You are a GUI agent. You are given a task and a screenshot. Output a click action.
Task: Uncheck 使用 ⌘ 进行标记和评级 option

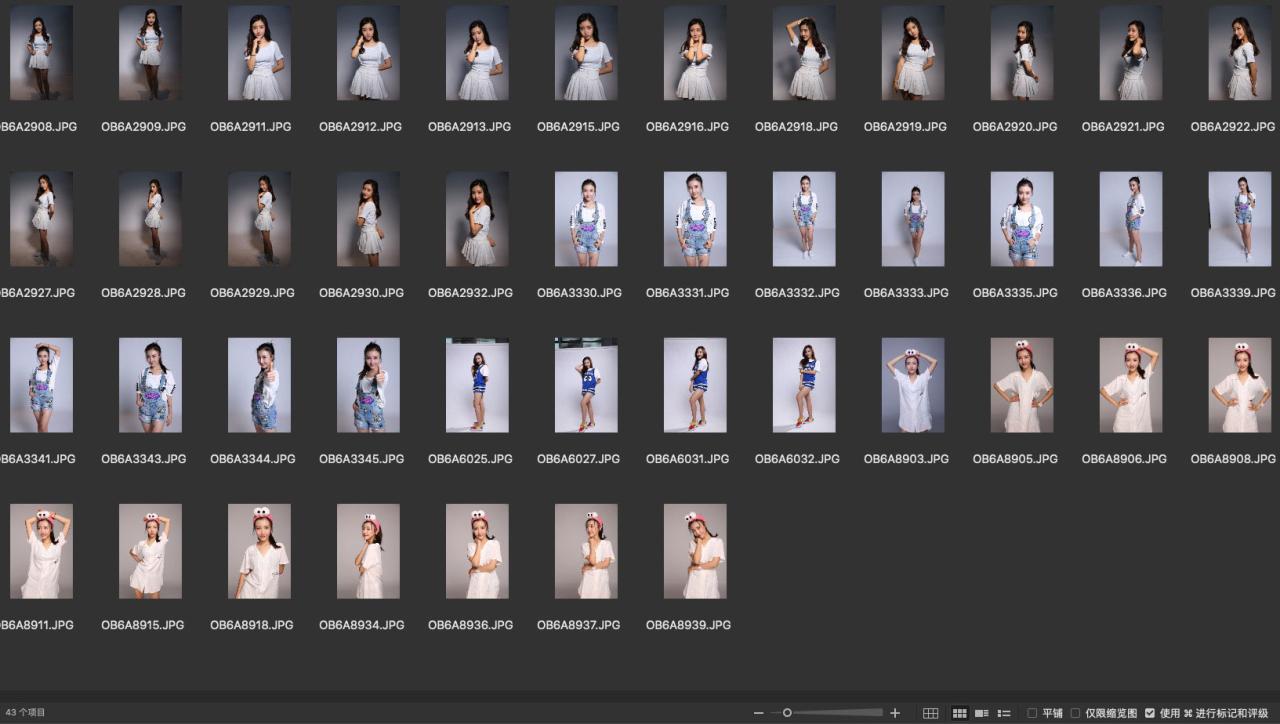[1150, 713]
